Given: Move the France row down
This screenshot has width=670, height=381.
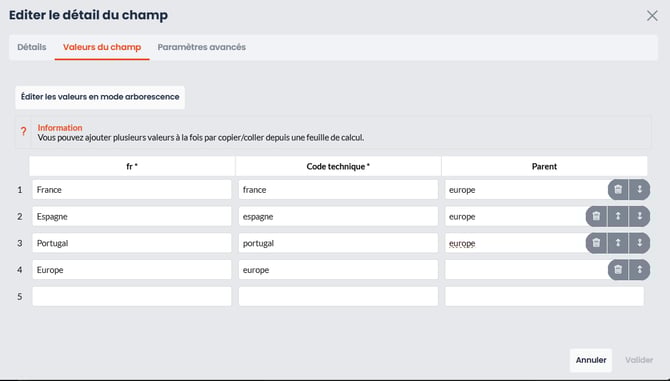Looking at the screenshot, I should (640, 189).
